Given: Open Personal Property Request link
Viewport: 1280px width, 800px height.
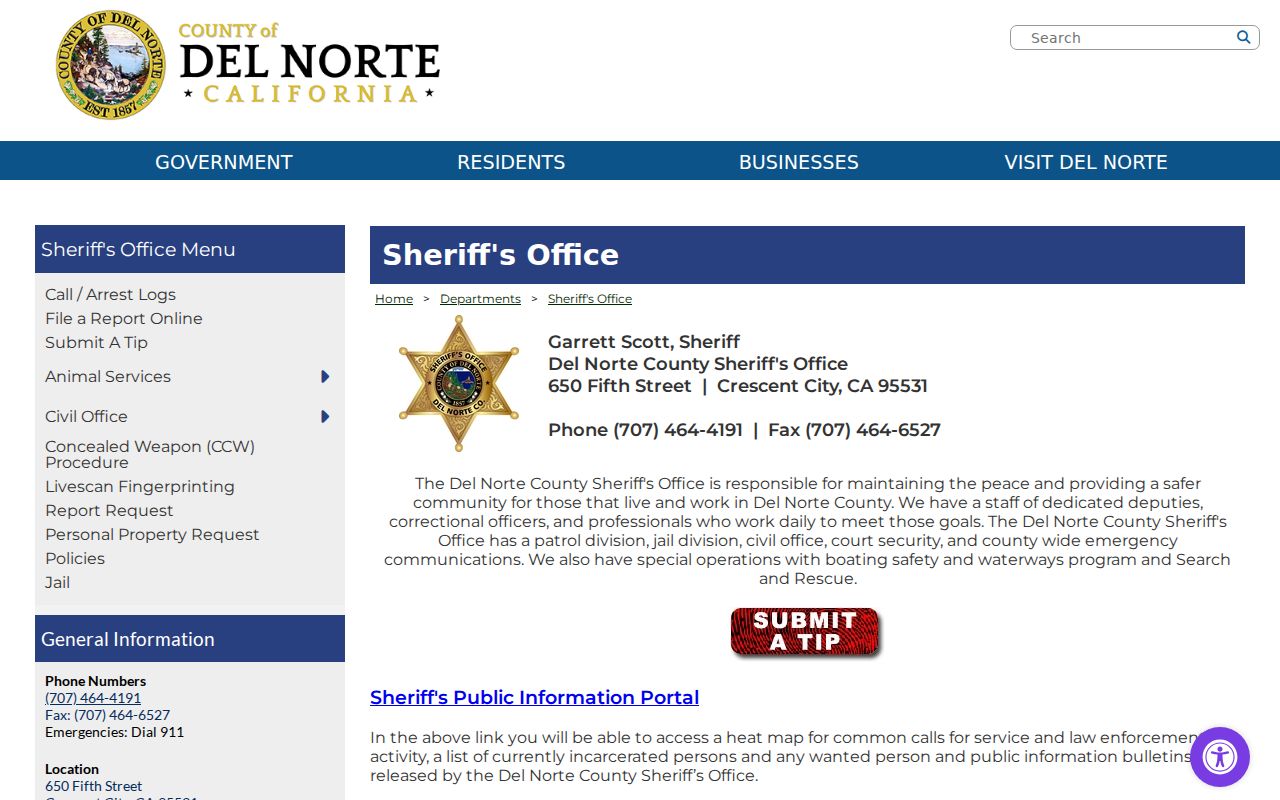Looking at the screenshot, I should click(x=152, y=534).
